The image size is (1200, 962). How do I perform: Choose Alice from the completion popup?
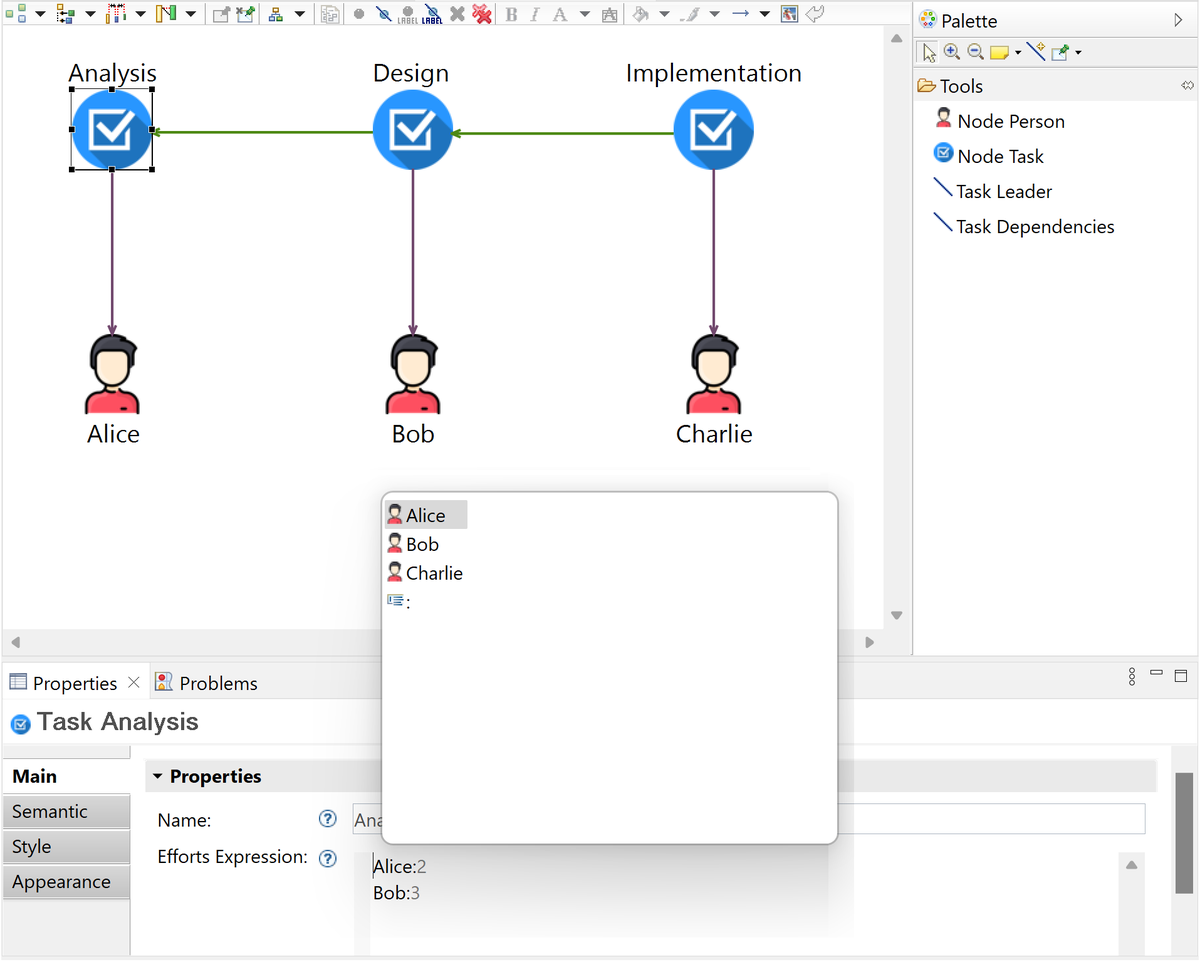coord(426,515)
